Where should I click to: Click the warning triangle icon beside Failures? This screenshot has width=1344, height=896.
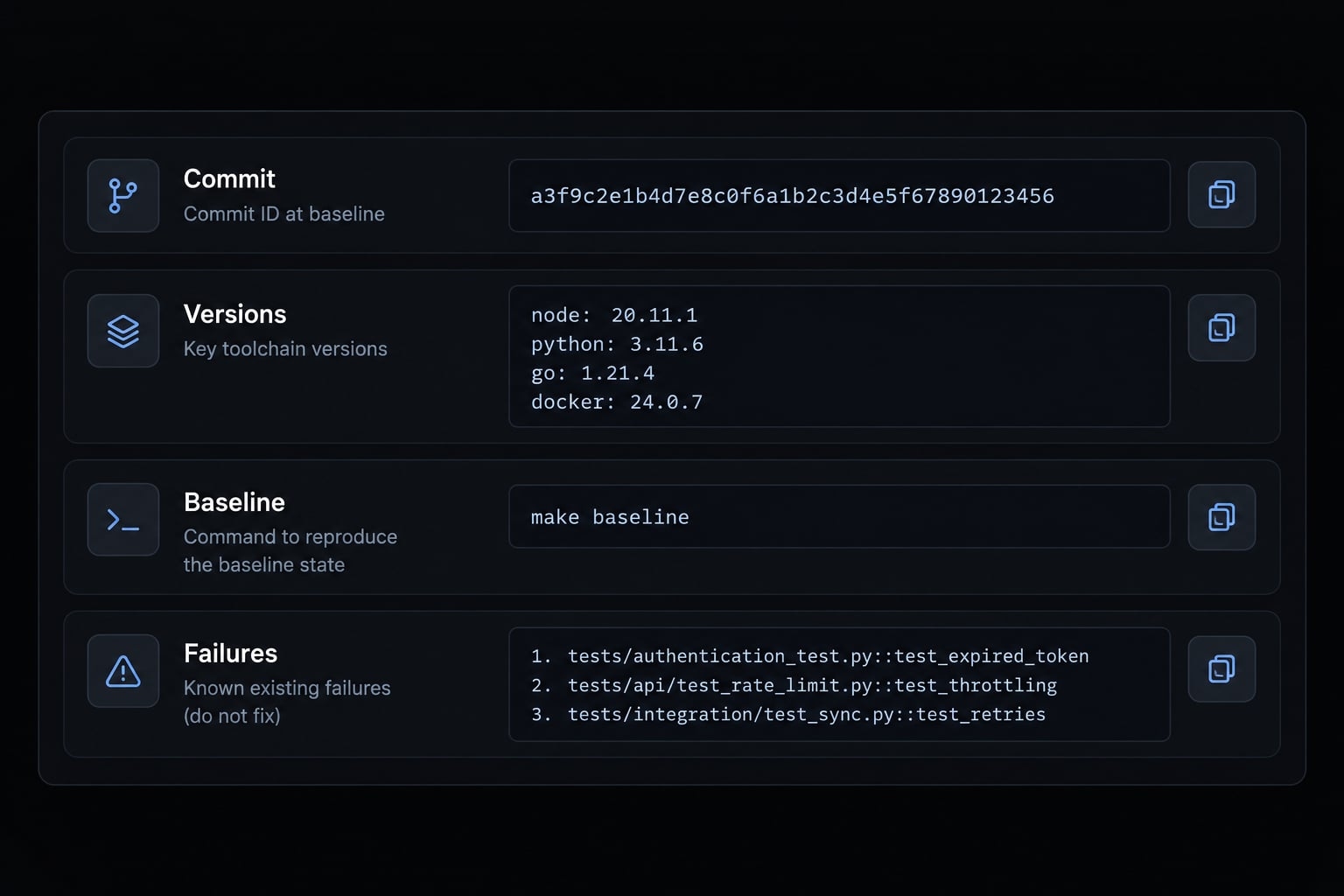[x=123, y=671]
